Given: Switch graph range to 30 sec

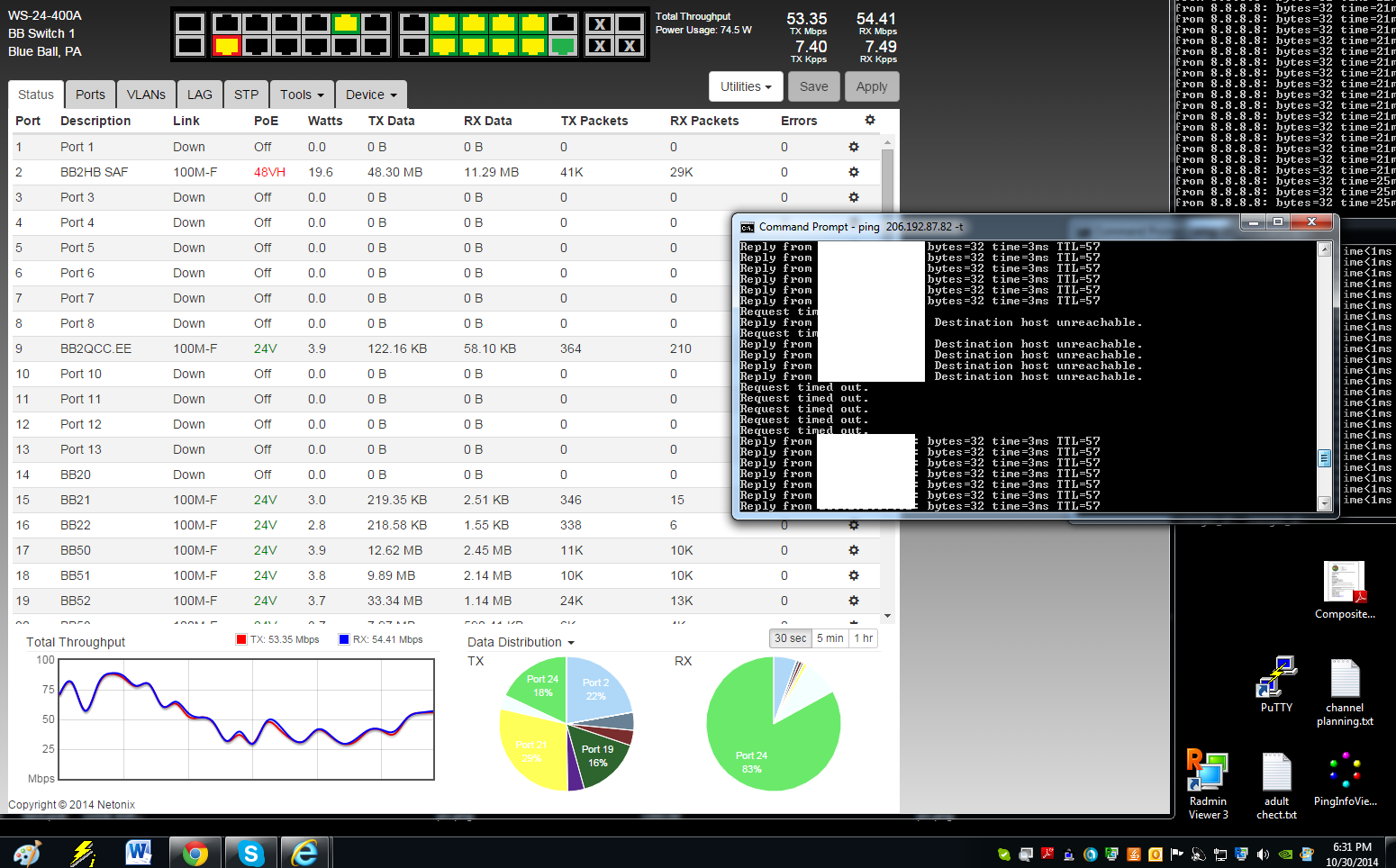Looking at the screenshot, I should tap(790, 638).
